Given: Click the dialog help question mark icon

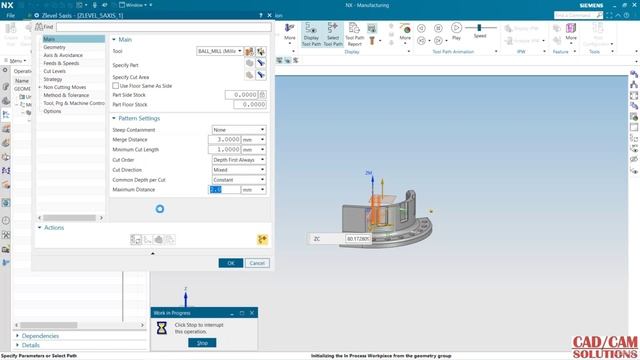Looking at the screenshot, I should point(261,15).
